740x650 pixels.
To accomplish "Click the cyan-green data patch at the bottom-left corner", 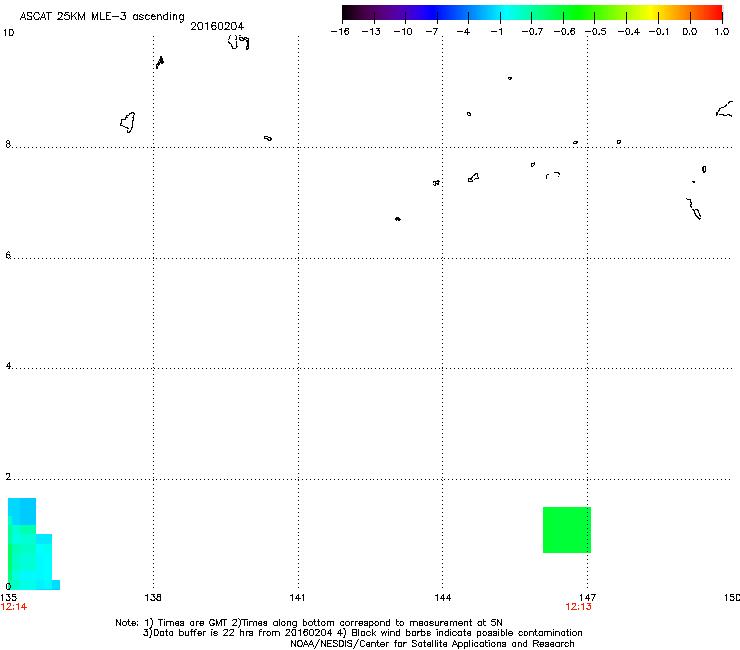I will pyautogui.click(x=29, y=550).
